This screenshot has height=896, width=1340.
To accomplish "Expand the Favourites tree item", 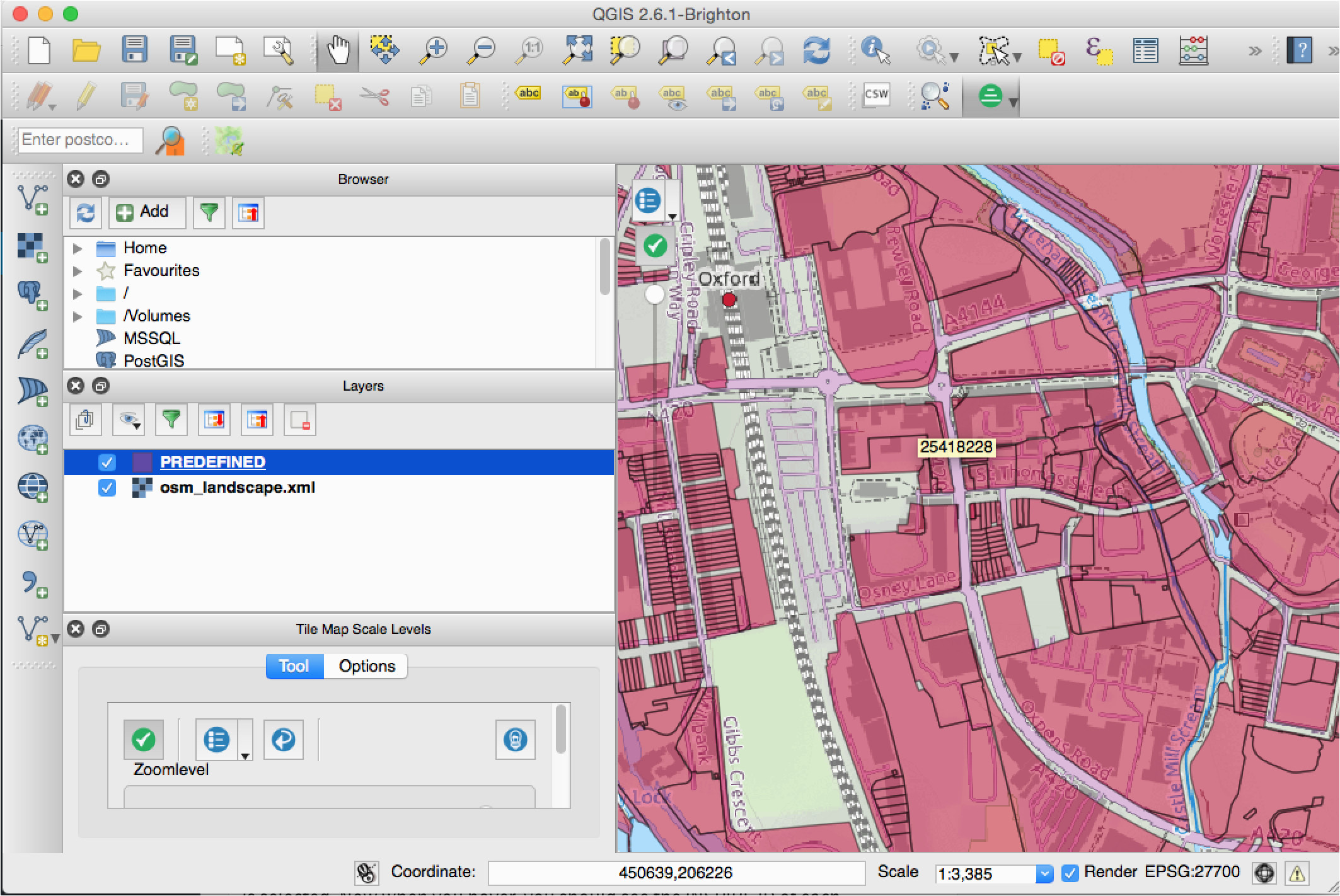I will (78, 271).
